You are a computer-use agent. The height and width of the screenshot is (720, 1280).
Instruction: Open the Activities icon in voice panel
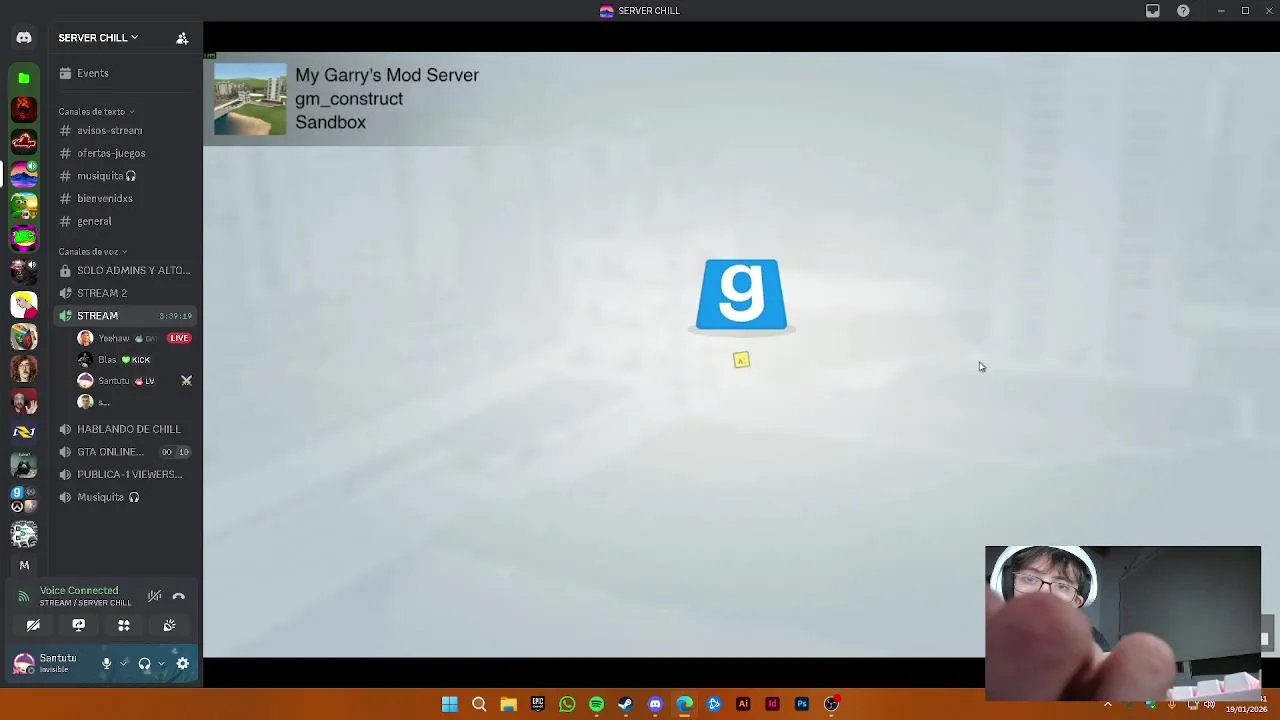(124, 626)
